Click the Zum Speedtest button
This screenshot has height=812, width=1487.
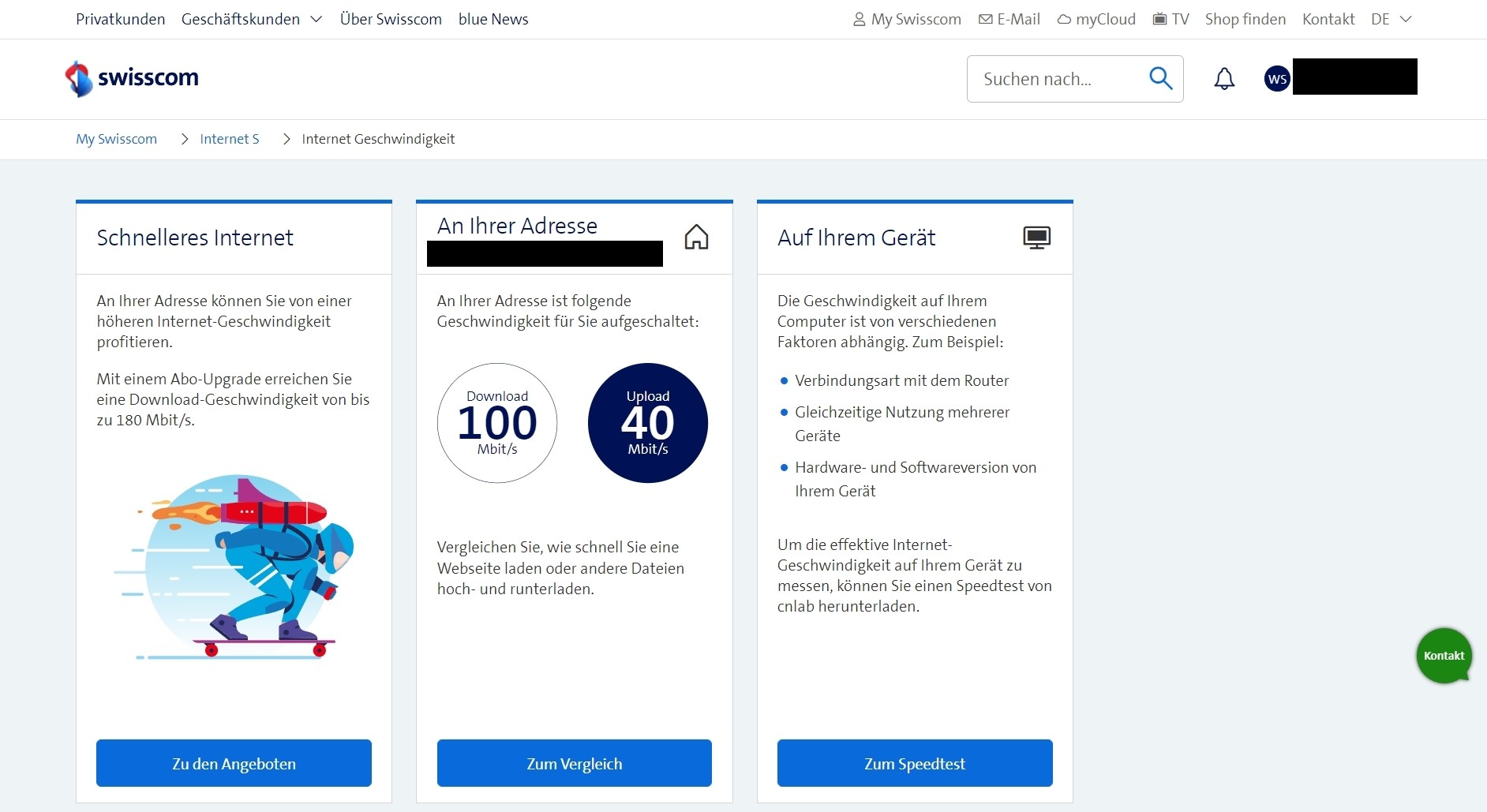(915, 763)
